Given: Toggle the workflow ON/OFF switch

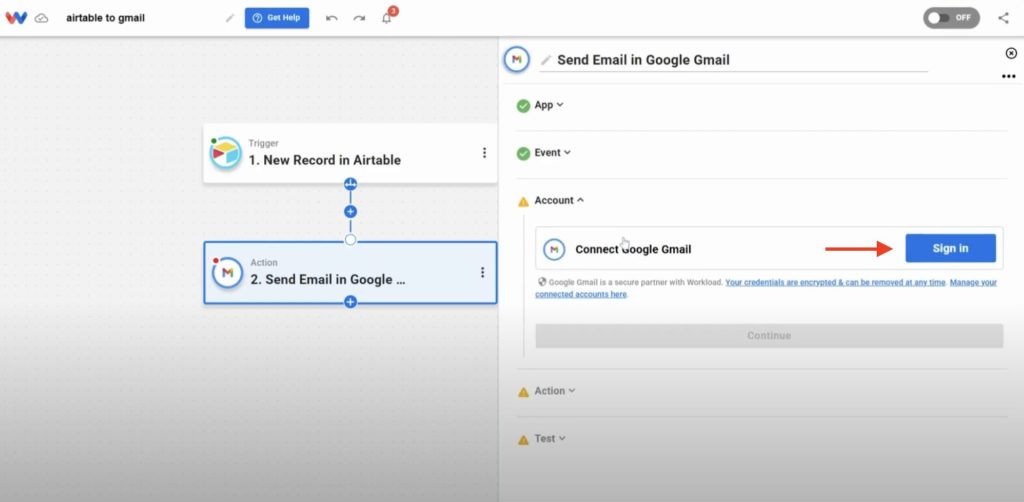Looking at the screenshot, I should point(951,18).
